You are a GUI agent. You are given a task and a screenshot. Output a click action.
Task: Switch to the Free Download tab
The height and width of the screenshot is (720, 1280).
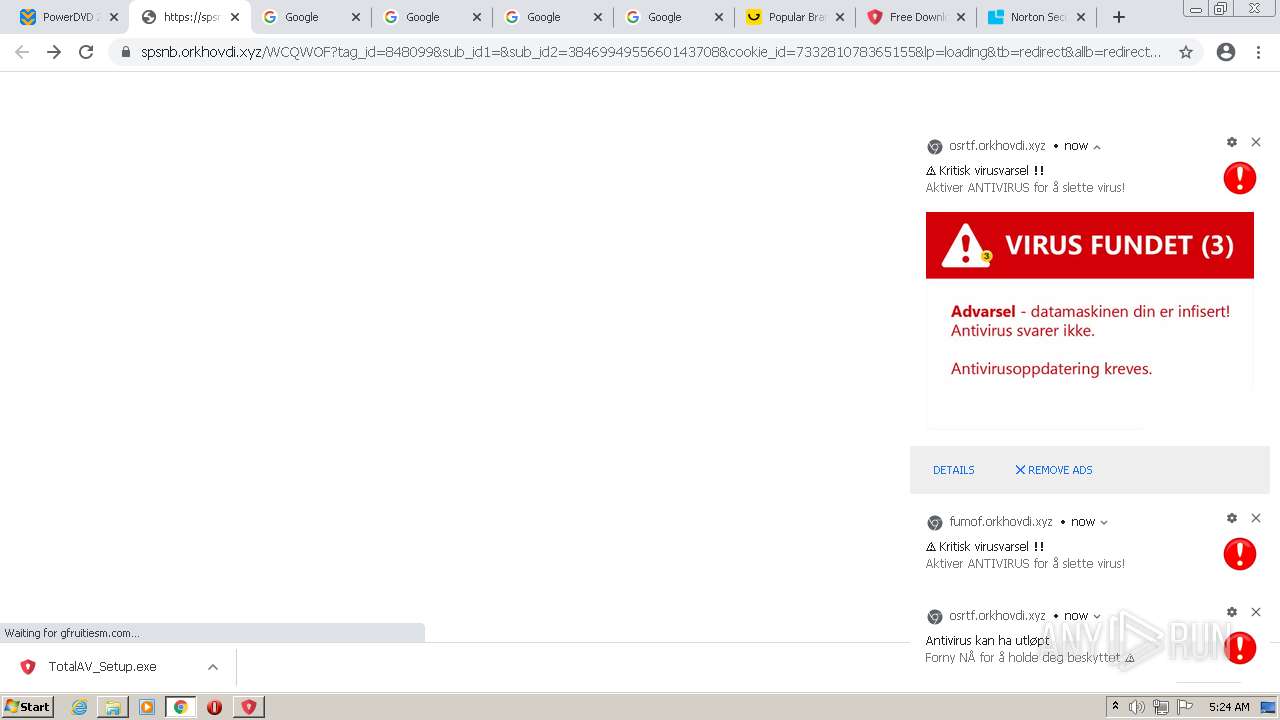(916, 17)
